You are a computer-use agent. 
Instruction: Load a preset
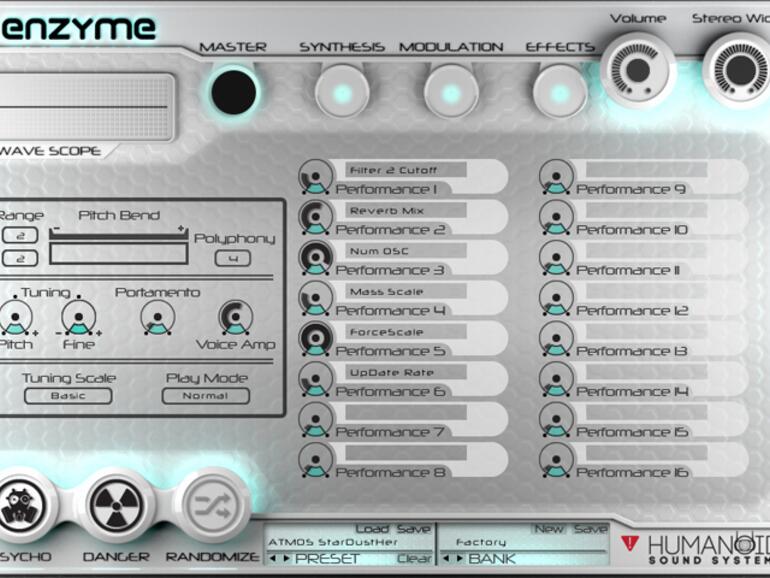(x=372, y=529)
